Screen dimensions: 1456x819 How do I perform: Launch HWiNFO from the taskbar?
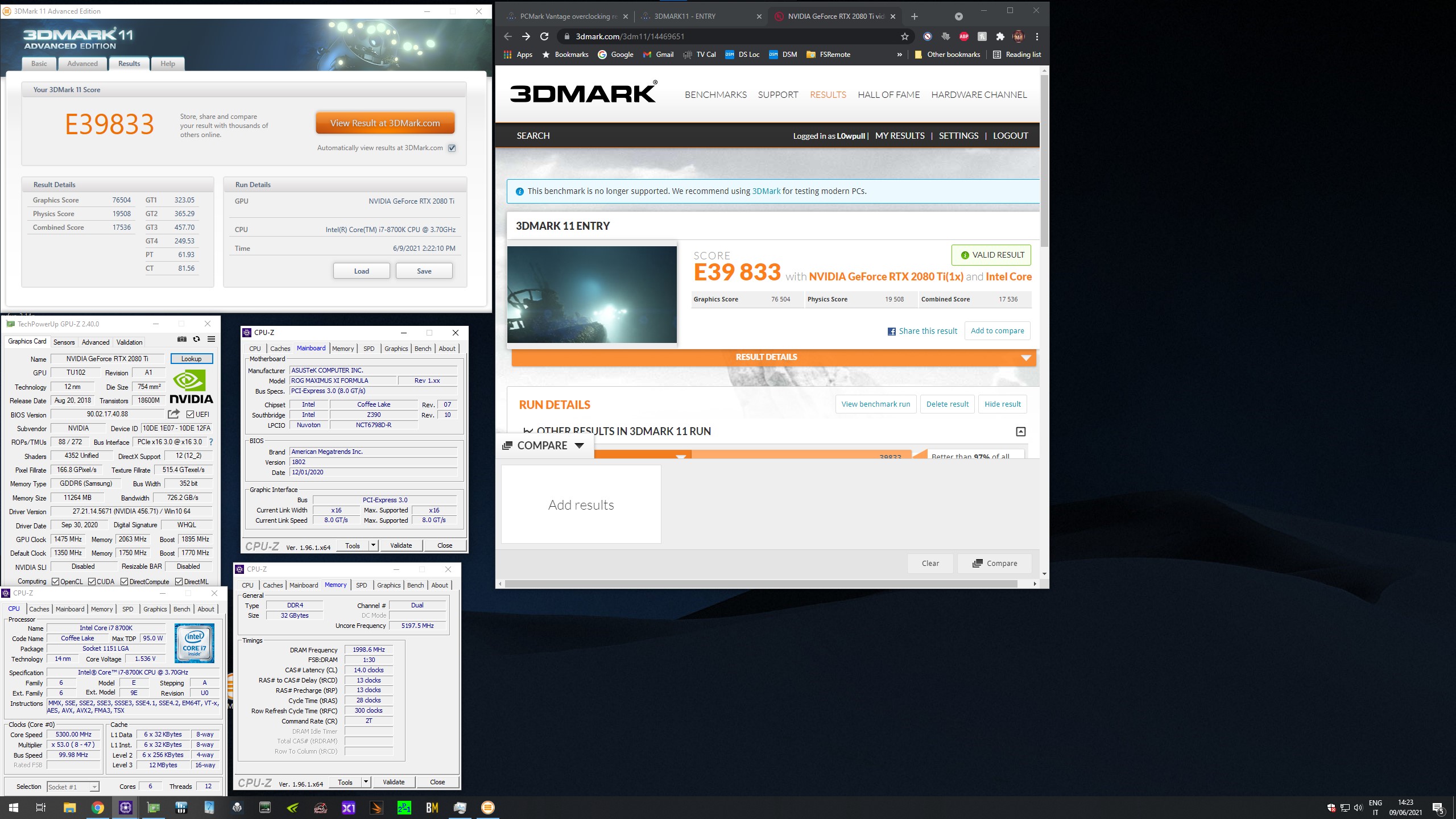pyautogui.click(x=181, y=808)
